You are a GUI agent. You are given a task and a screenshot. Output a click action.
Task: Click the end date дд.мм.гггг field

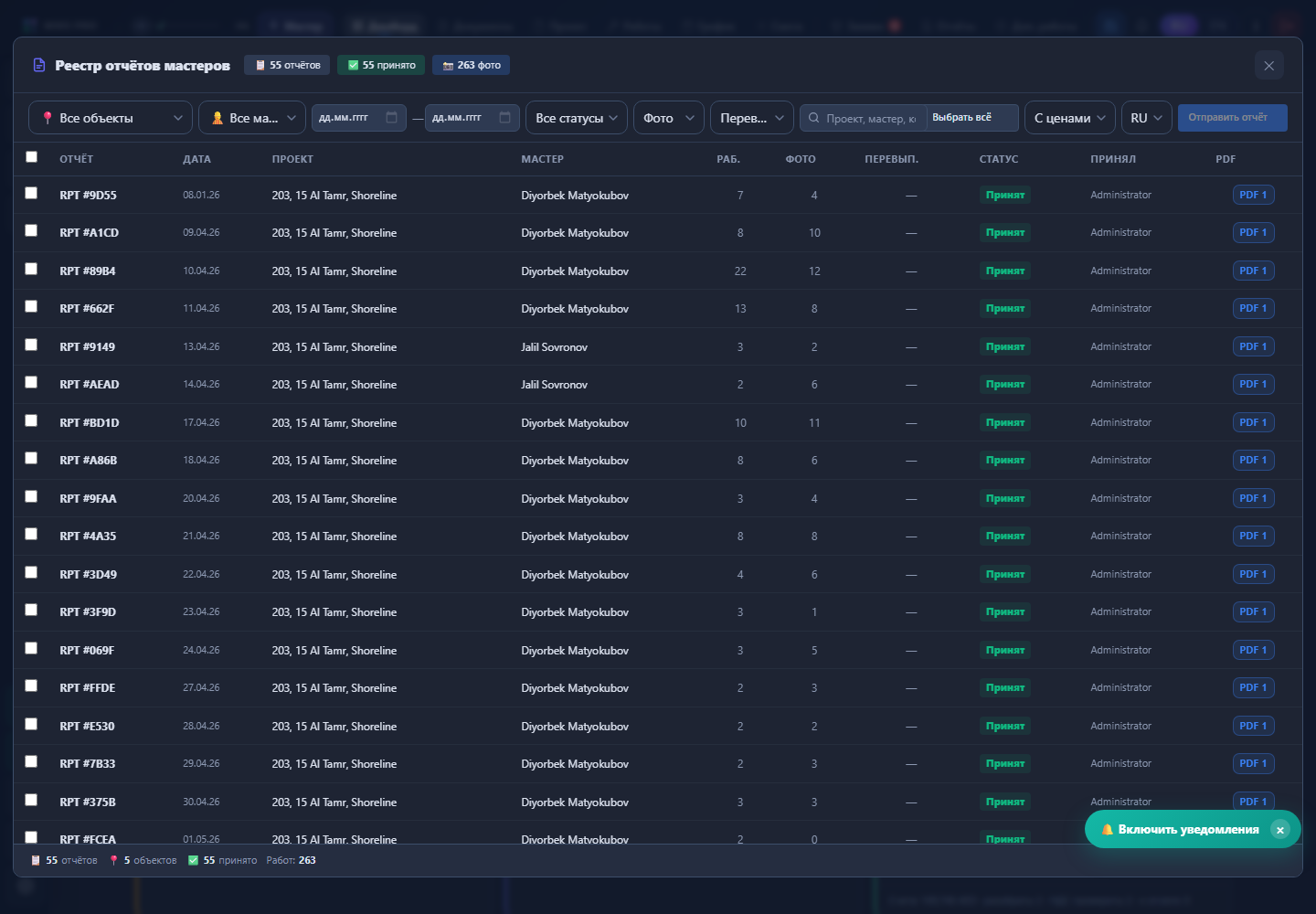point(472,118)
